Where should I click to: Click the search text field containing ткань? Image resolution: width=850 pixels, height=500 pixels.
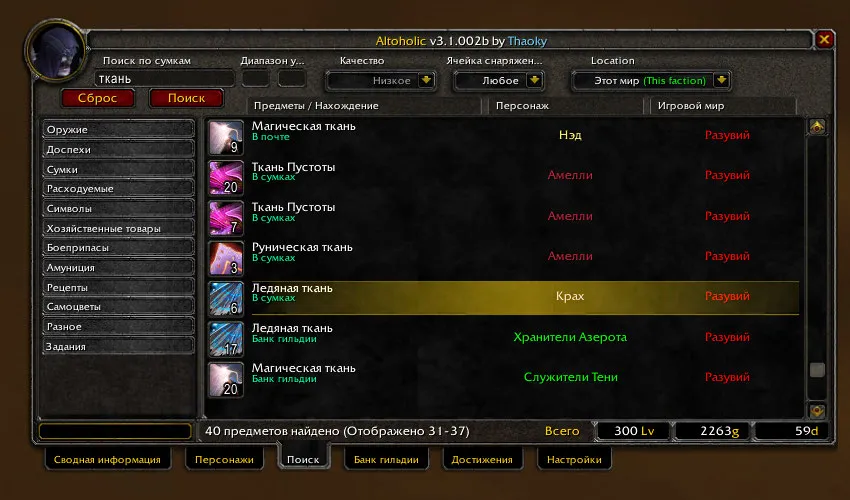(164, 79)
